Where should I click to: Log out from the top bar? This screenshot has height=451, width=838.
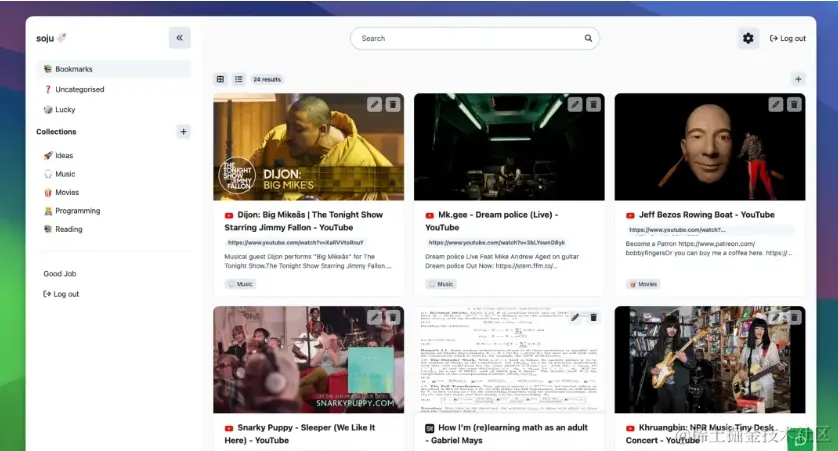pos(788,38)
